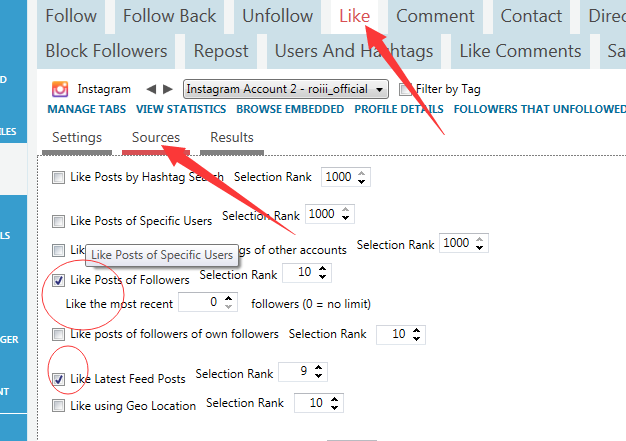Go to next account with right arrow
The width and height of the screenshot is (626, 441).
[168, 89]
